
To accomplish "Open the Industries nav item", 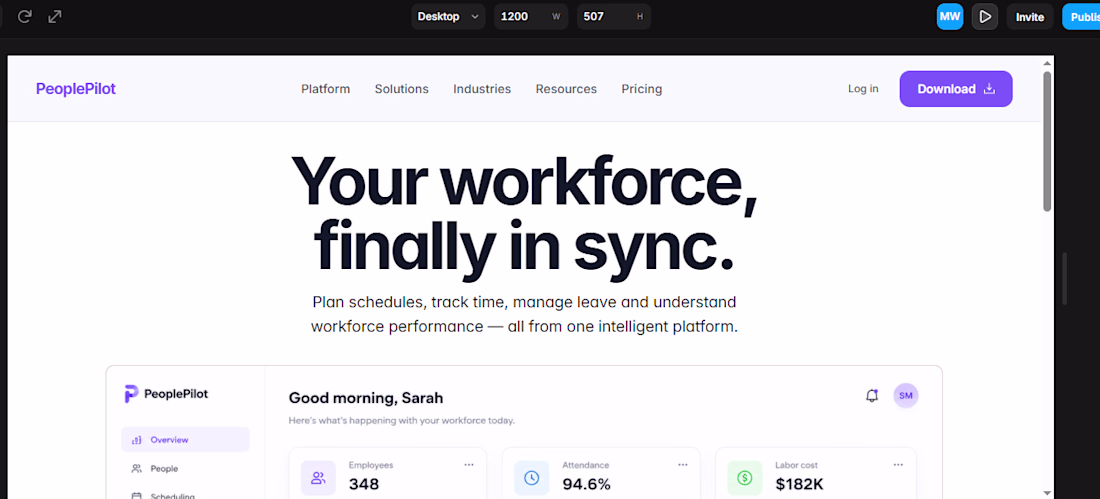I will tap(482, 89).
